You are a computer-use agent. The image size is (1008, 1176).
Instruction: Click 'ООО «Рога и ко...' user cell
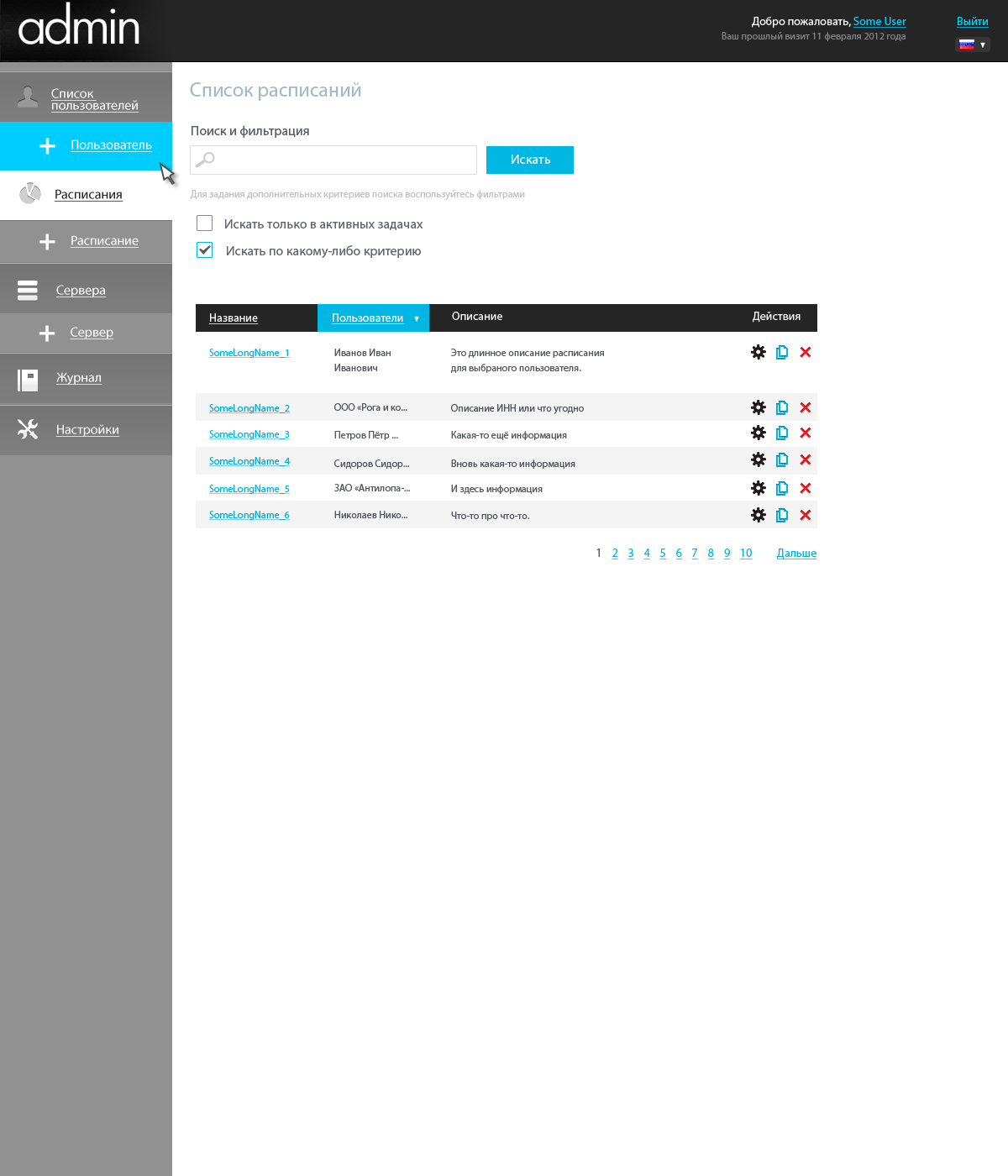coord(370,407)
